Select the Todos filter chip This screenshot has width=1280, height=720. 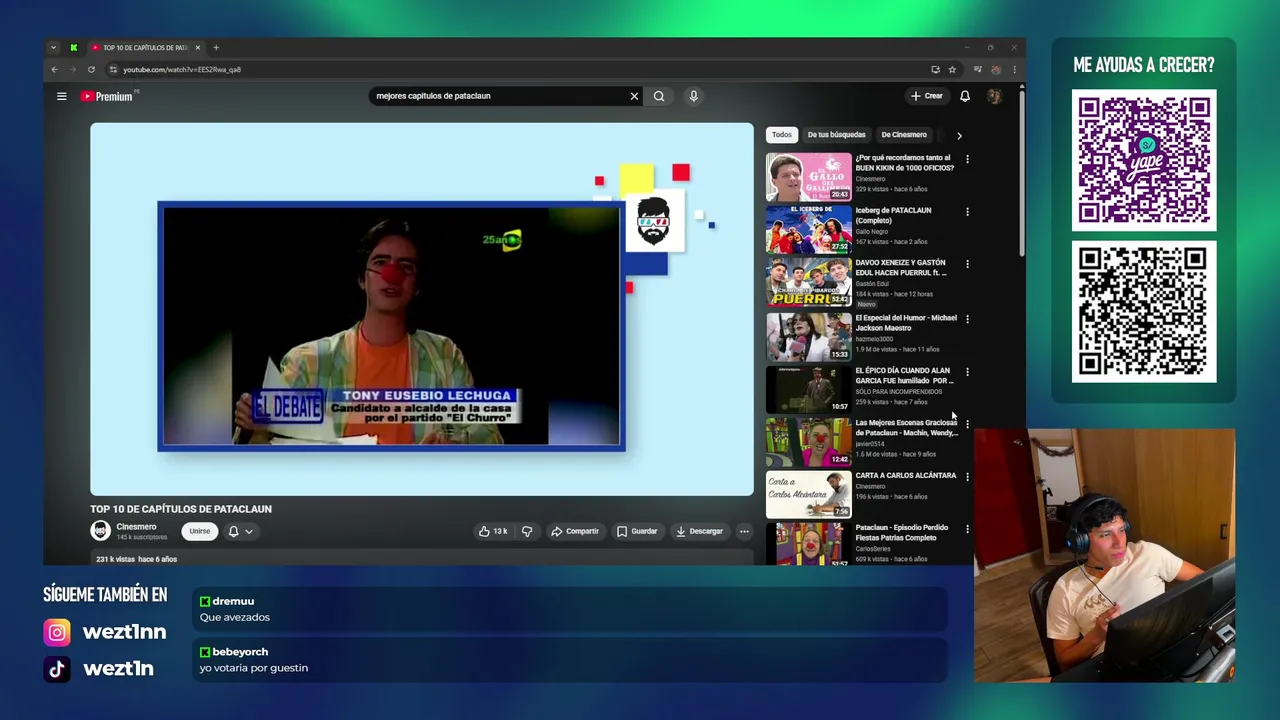pos(782,134)
